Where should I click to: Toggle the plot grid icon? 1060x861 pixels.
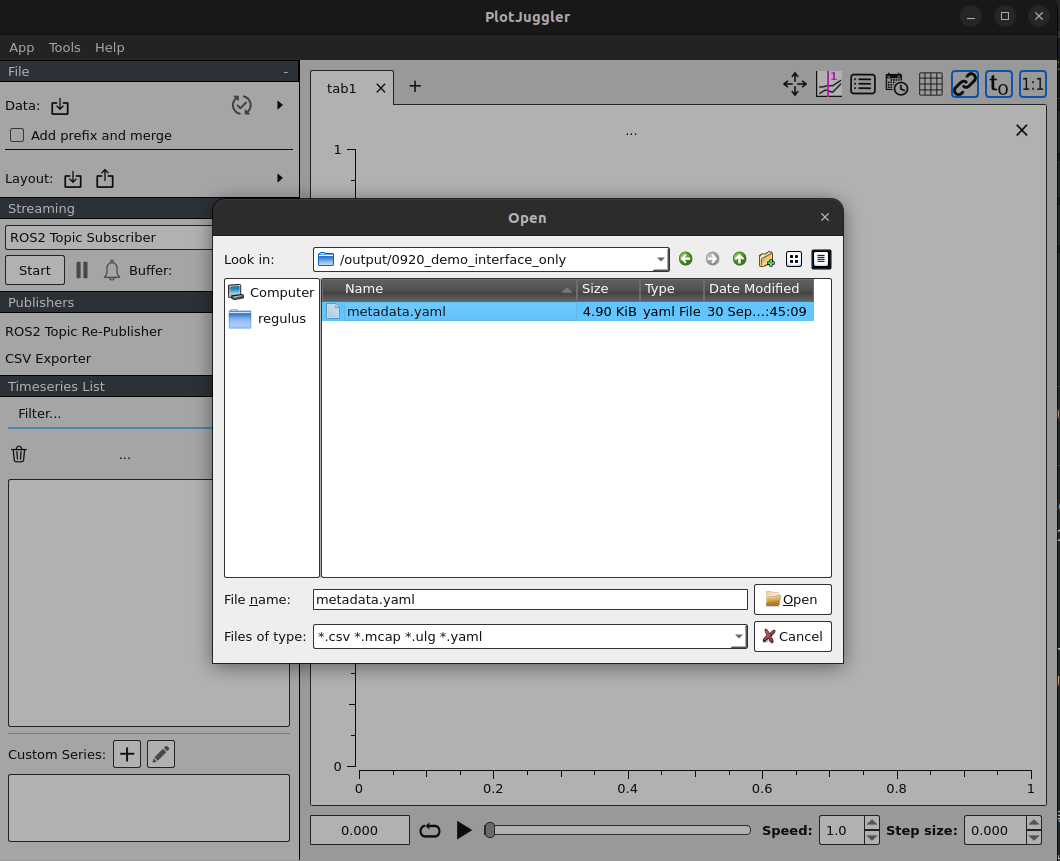pyautogui.click(x=931, y=84)
